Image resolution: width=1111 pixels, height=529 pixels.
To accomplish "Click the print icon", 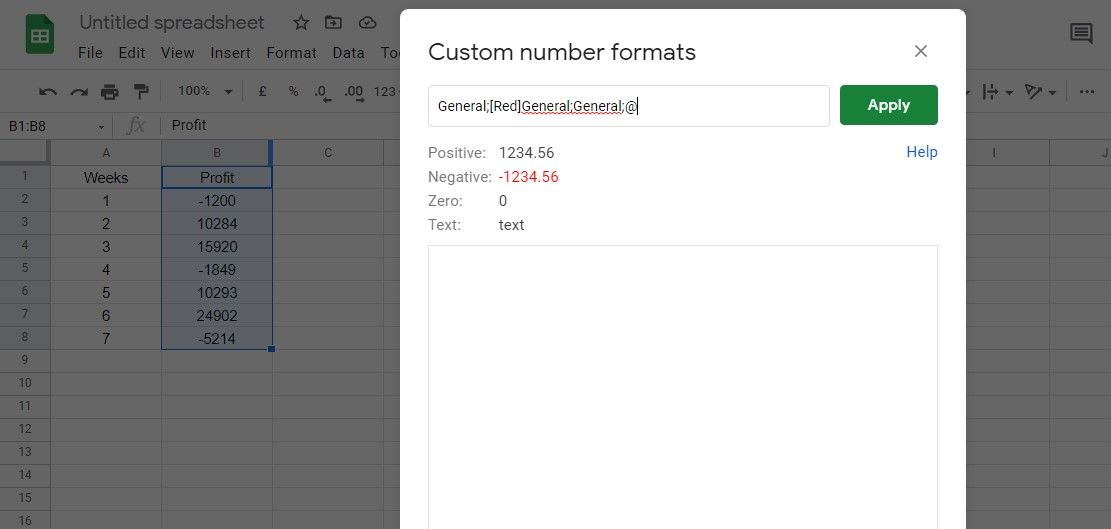I will pos(110,92).
